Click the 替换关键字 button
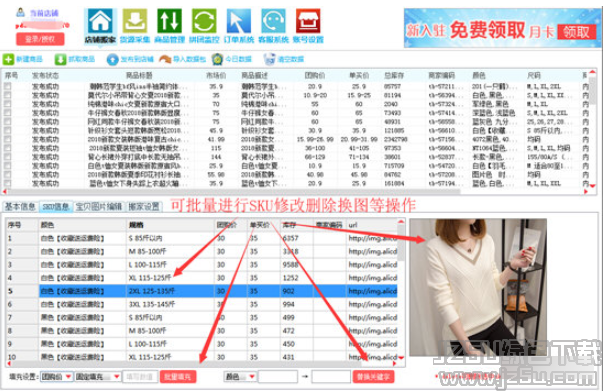This screenshot has width=603, height=391. 373,377
